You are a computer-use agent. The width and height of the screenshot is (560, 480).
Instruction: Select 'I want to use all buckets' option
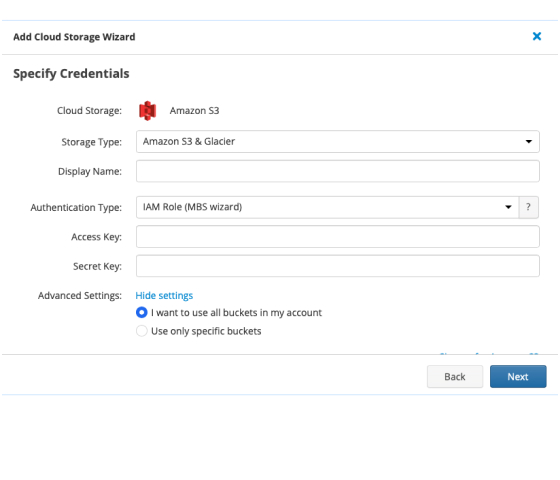(141, 312)
